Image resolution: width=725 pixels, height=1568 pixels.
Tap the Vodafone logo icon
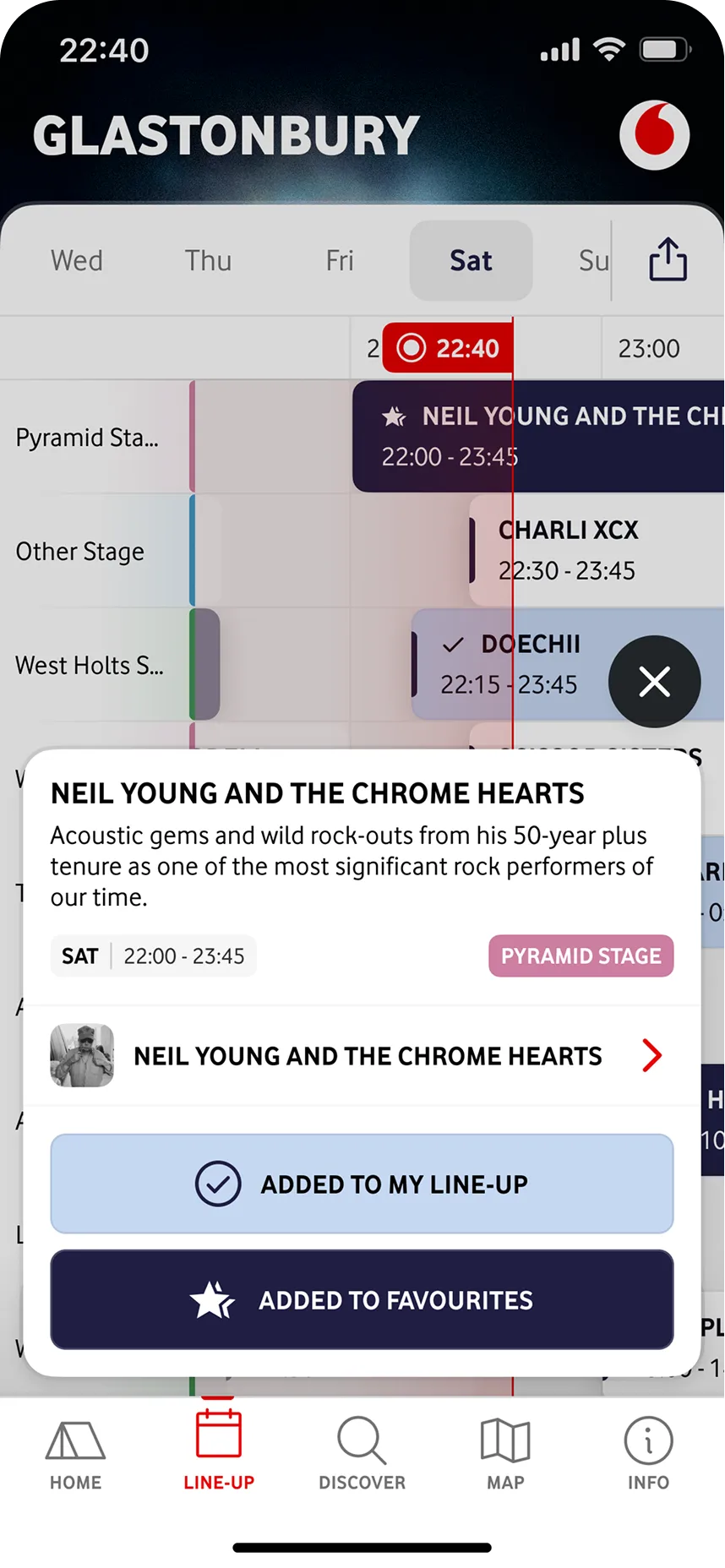[x=654, y=135]
